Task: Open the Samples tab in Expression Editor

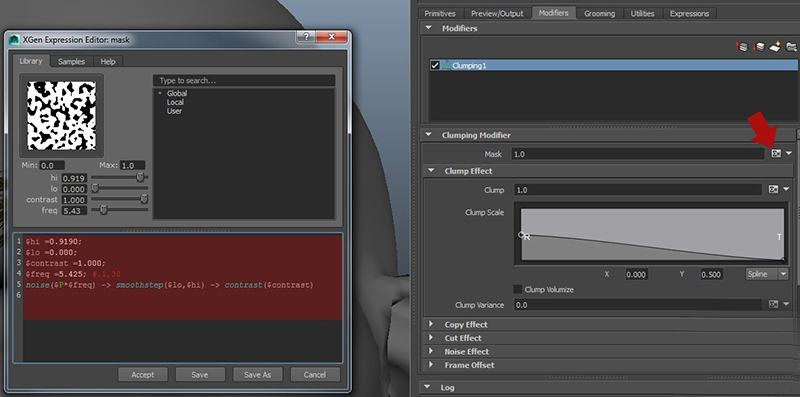Action: pos(71,61)
